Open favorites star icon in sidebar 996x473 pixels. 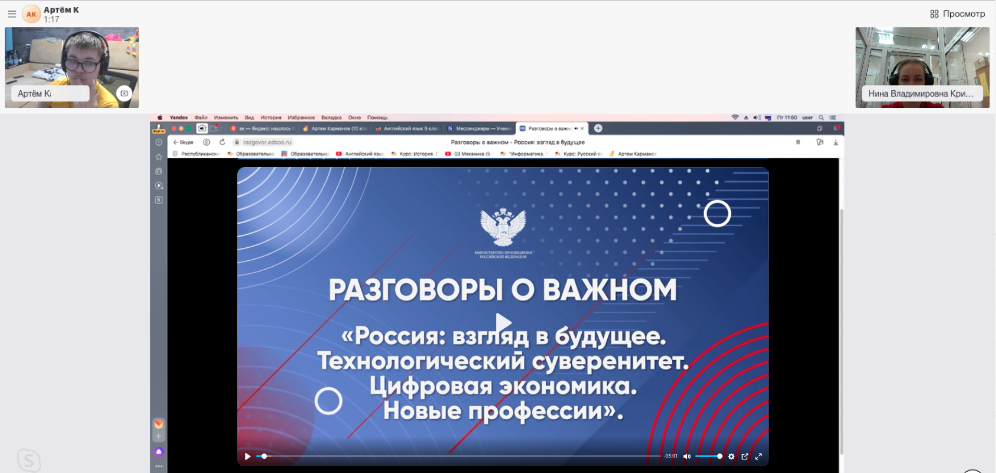pyautogui.click(x=159, y=157)
